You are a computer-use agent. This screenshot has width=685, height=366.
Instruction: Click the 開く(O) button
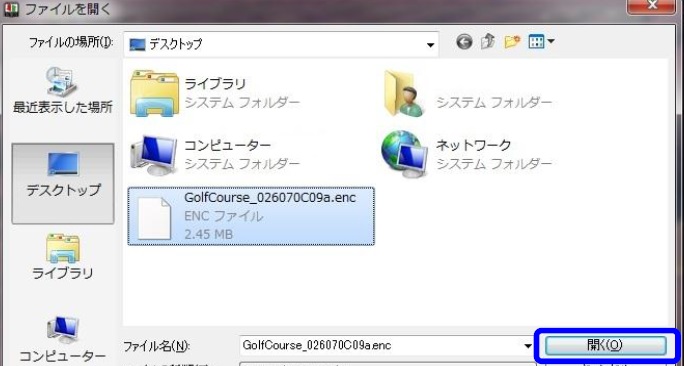click(x=605, y=345)
